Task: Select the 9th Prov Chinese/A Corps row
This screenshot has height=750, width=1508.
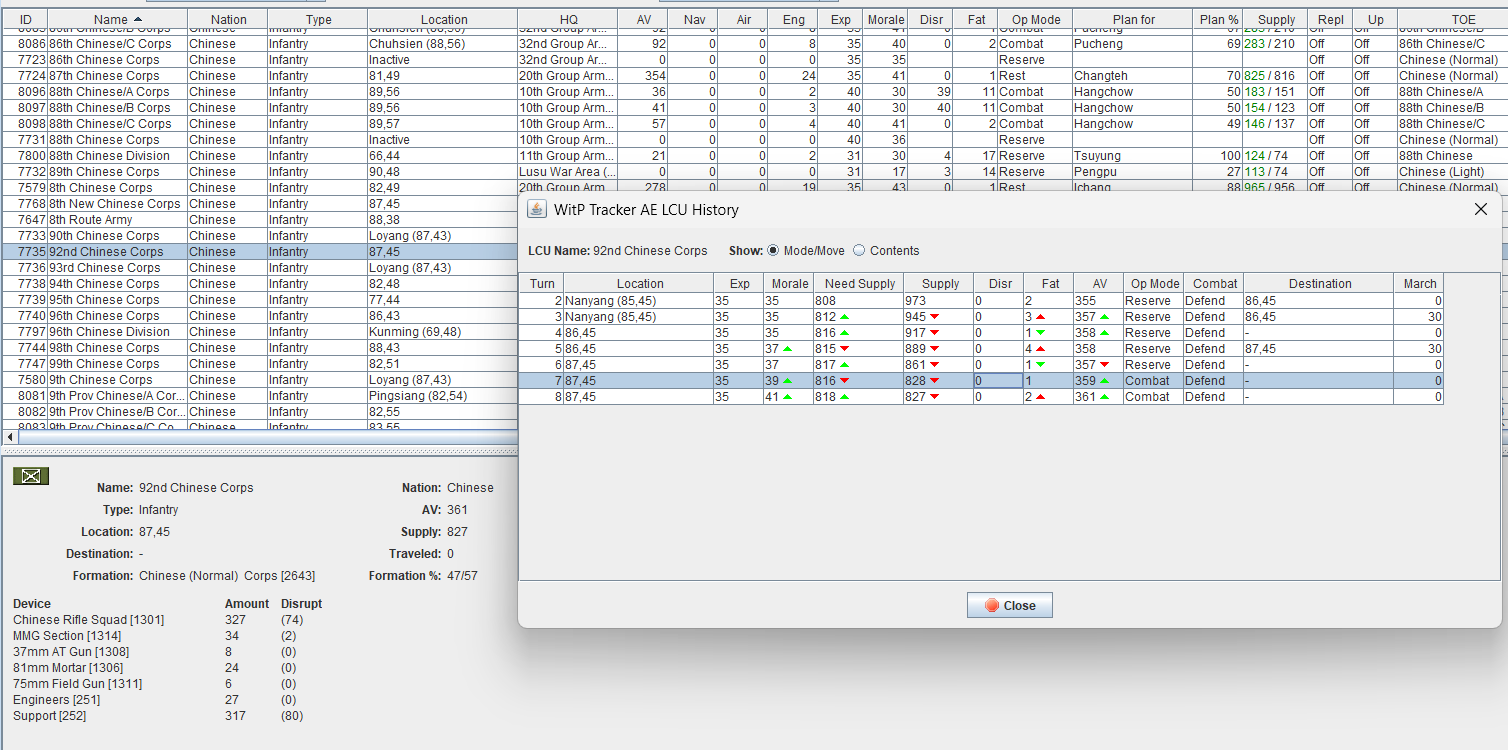Action: pos(260,396)
